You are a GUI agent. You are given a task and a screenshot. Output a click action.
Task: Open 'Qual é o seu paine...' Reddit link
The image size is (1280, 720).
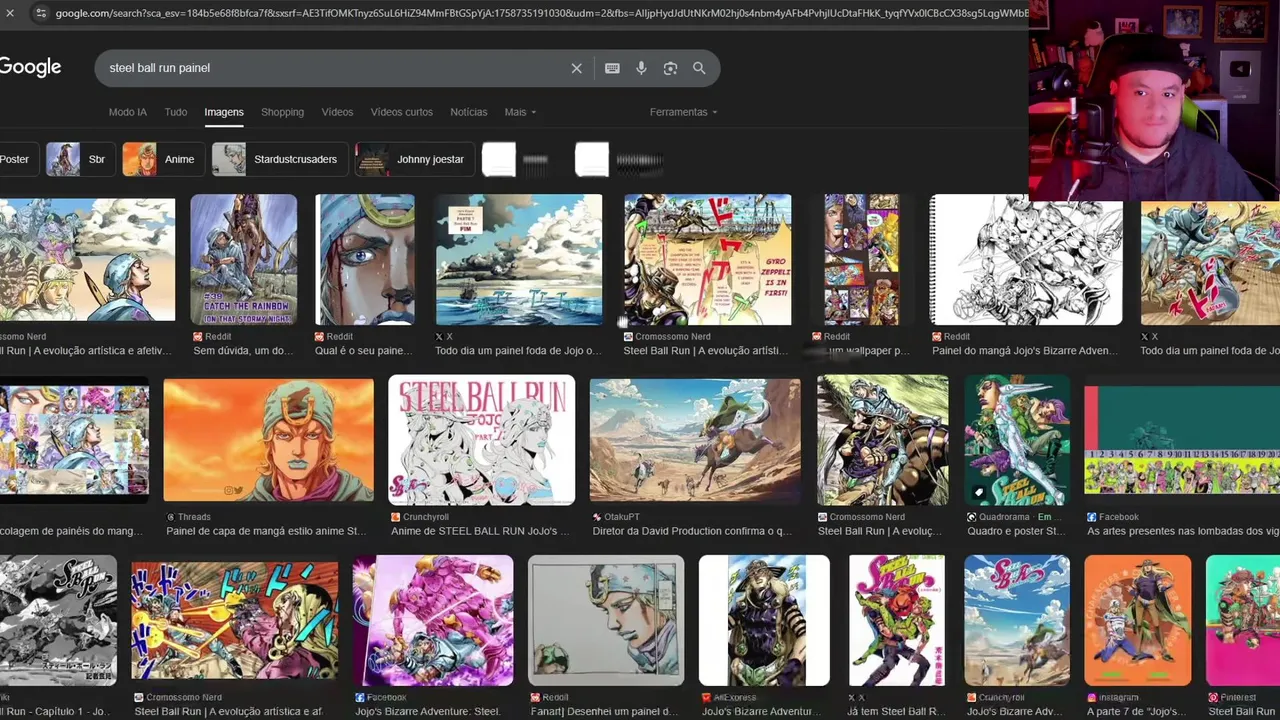click(x=363, y=351)
